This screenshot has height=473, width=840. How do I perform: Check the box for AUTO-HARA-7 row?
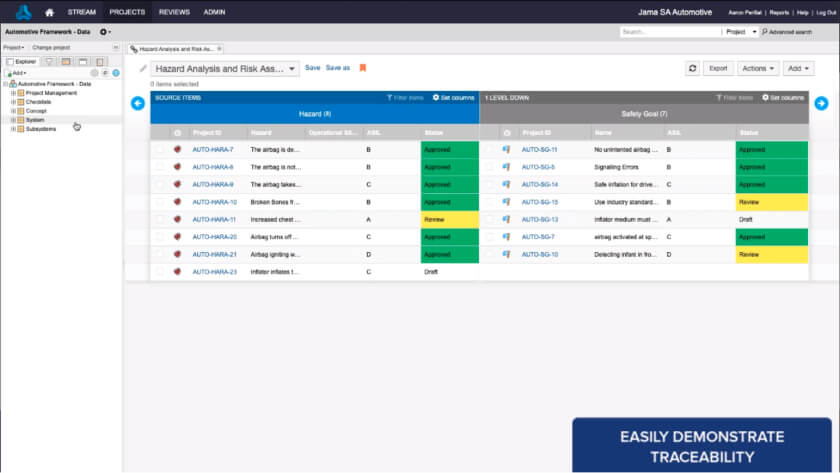160,150
